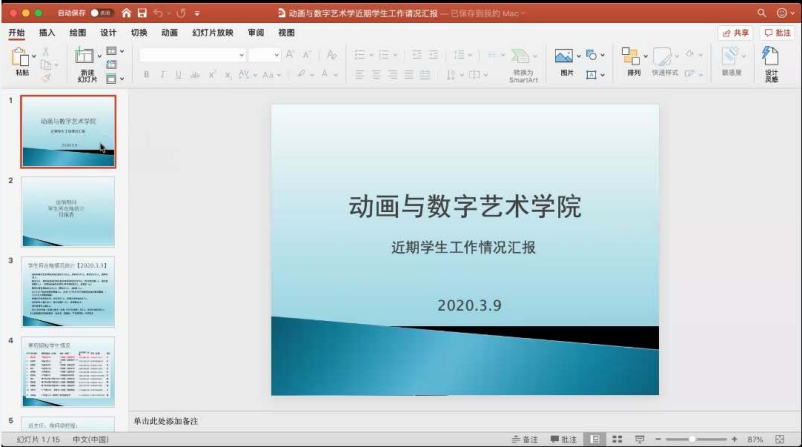This screenshot has width=802, height=447.
Task: Toggle the AutoSave (自动保存) switch
Action: (x=101, y=12)
